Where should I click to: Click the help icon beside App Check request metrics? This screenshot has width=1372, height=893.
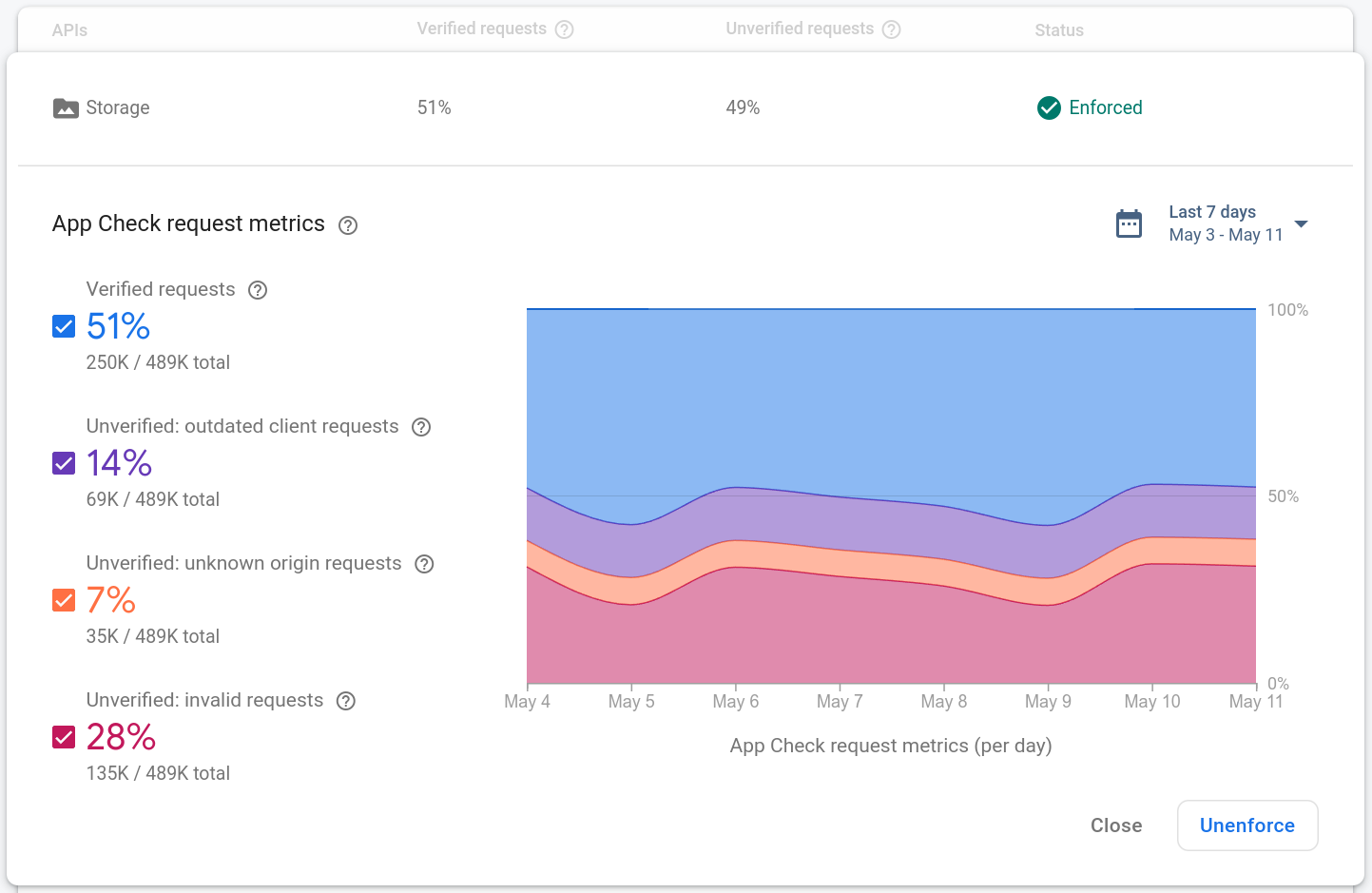347,225
